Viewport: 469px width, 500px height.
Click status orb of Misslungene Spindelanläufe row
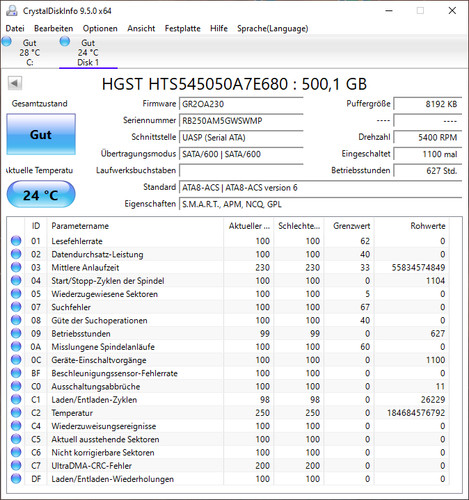16,347
